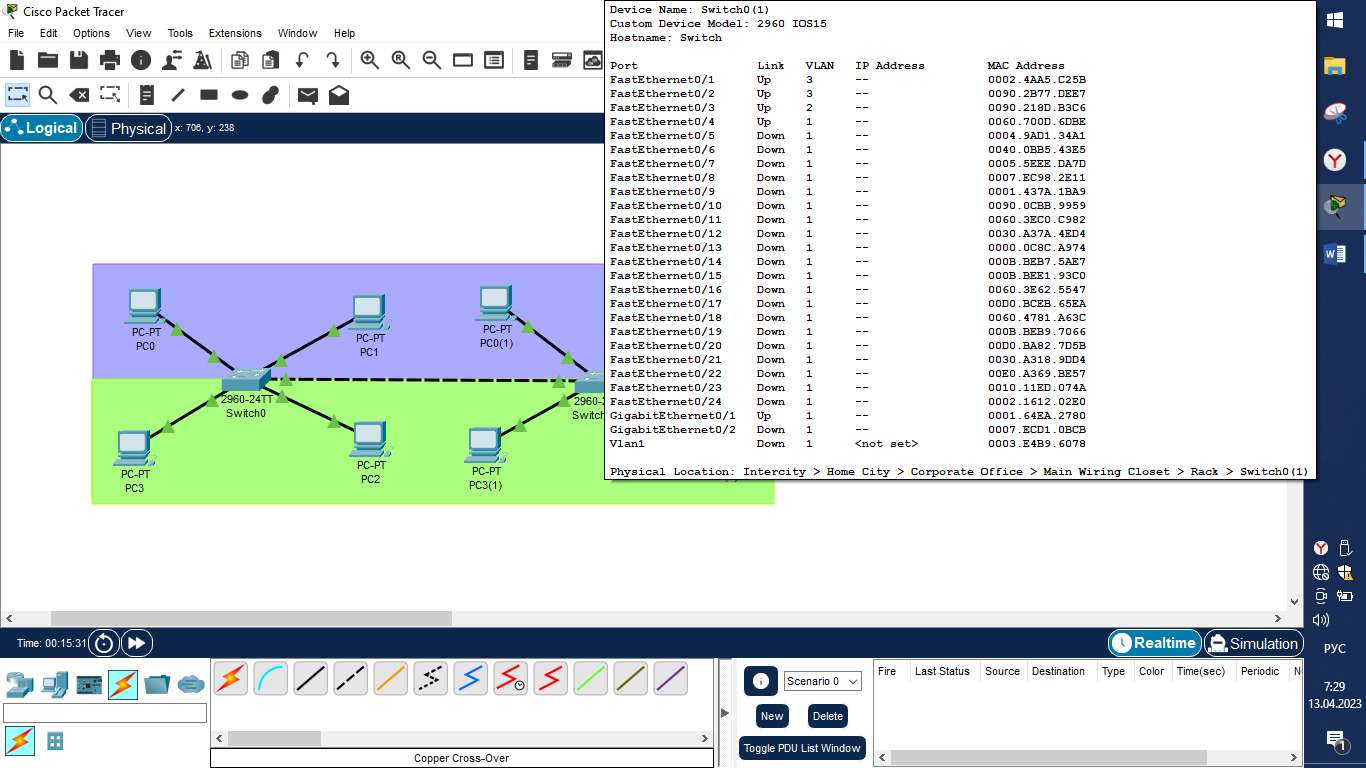Select Switch0 in the workspace
The height and width of the screenshot is (768, 1366).
tap(246, 381)
